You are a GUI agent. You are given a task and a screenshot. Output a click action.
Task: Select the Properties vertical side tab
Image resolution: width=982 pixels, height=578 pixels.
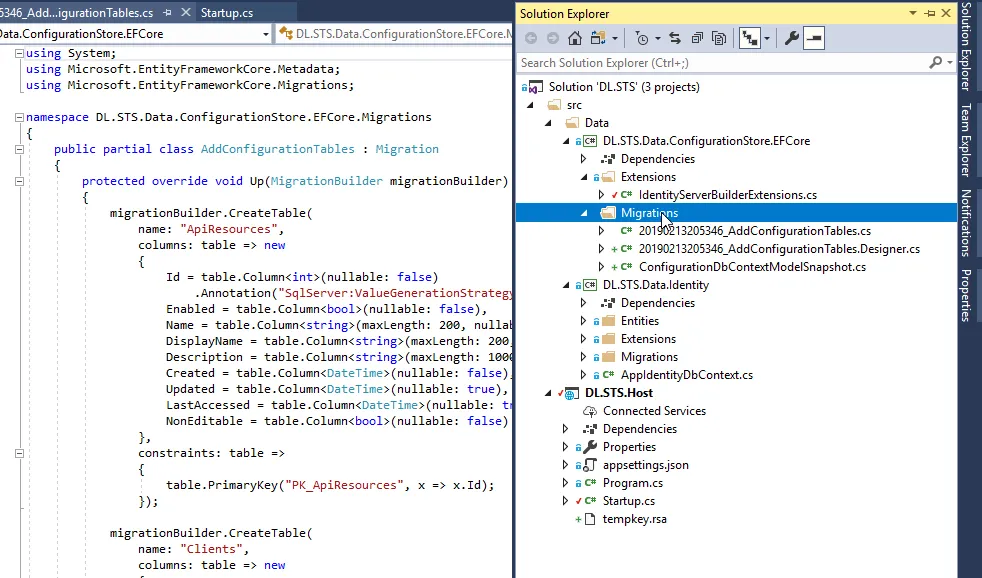(966, 295)
